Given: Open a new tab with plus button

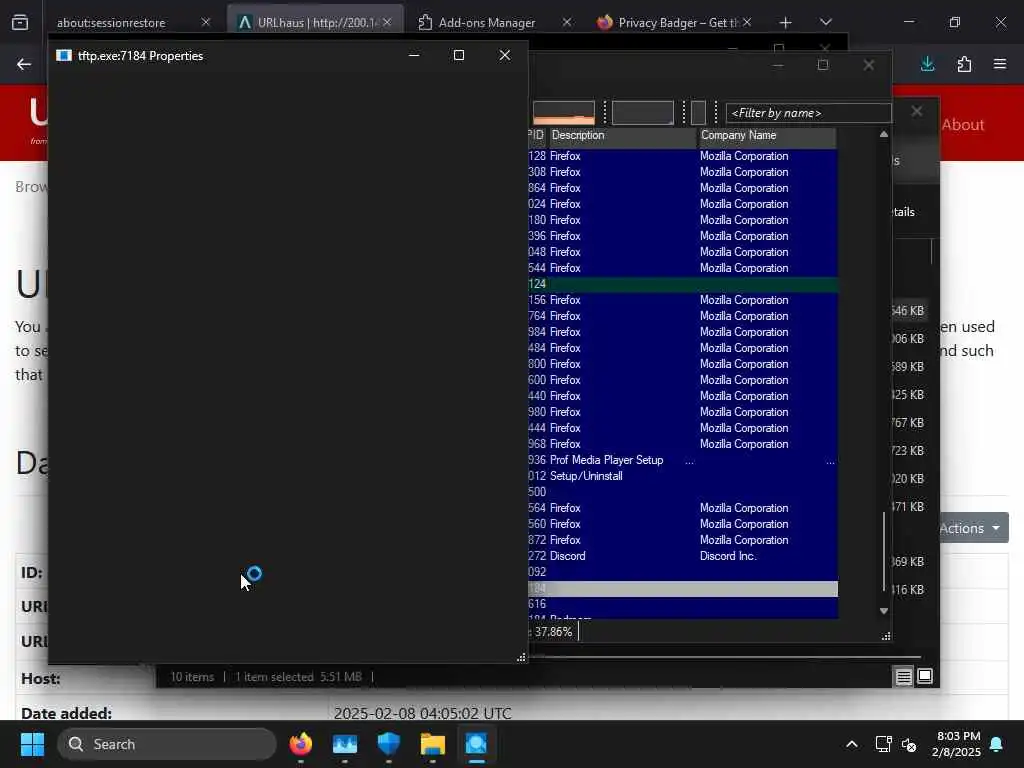Looking at the screenshot, I should [x=786, y=23].
